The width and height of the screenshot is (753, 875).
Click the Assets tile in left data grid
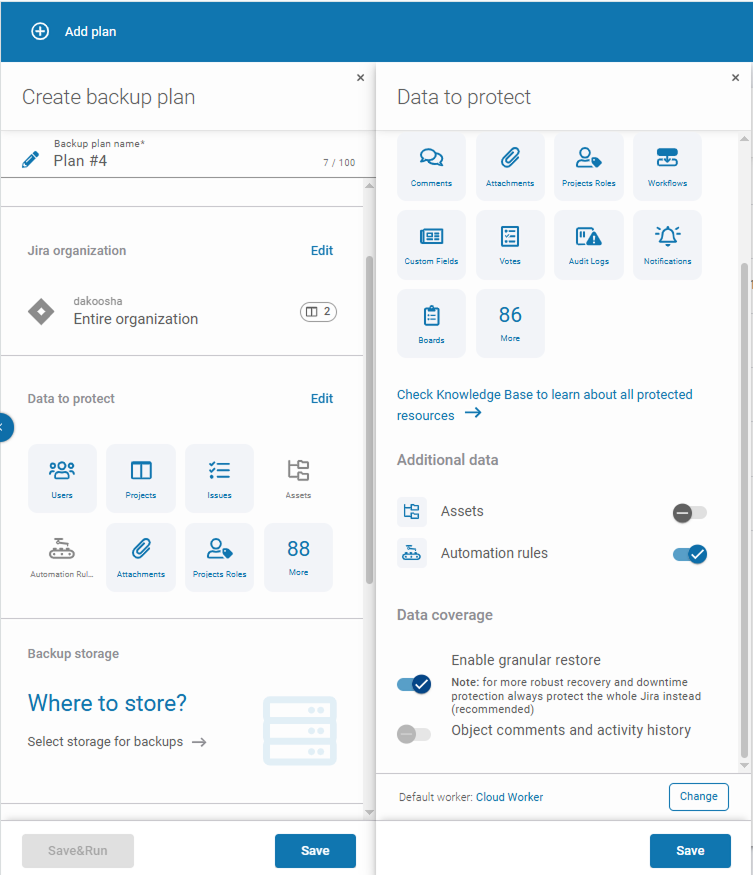click(x=298, y=478)
